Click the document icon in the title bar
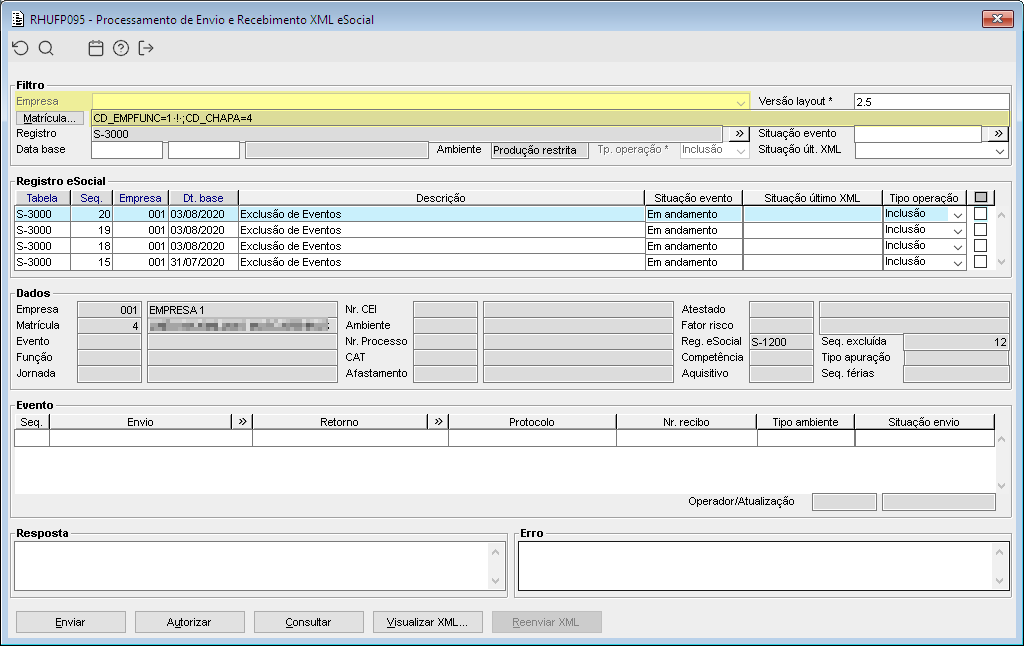The image size is (1024, 646). pos(18,20)
